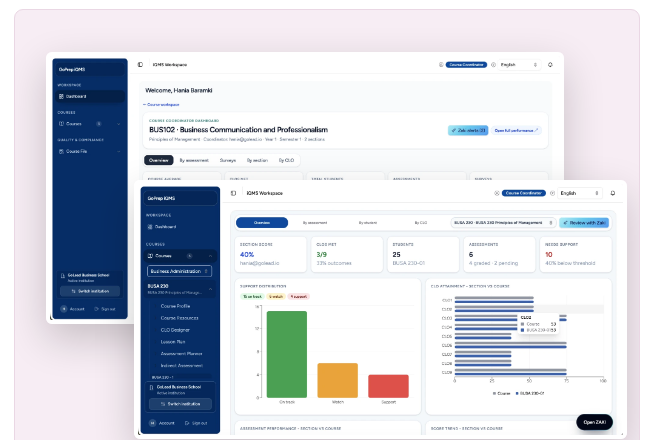Click green 'on track' legend pill
Viewport: 660px width, 440px height.
coord(252,296)
